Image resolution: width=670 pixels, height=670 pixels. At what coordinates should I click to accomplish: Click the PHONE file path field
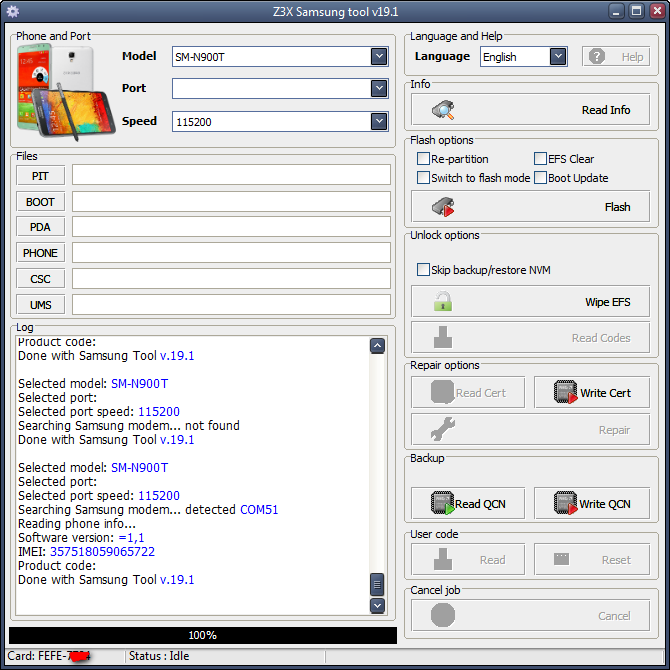[231, 253]
